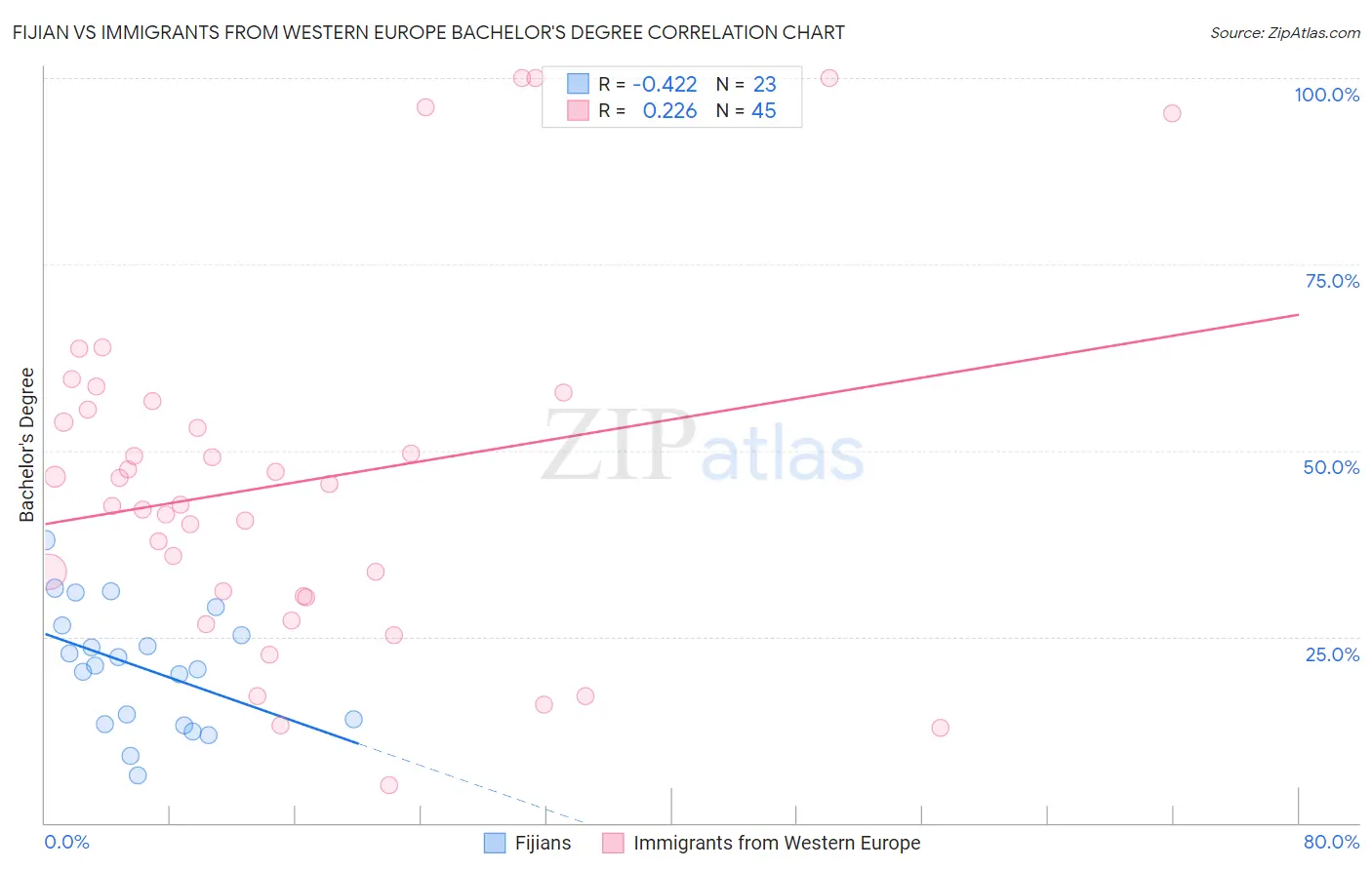Click the 0.0% x-axis label

tap(67, 842)
